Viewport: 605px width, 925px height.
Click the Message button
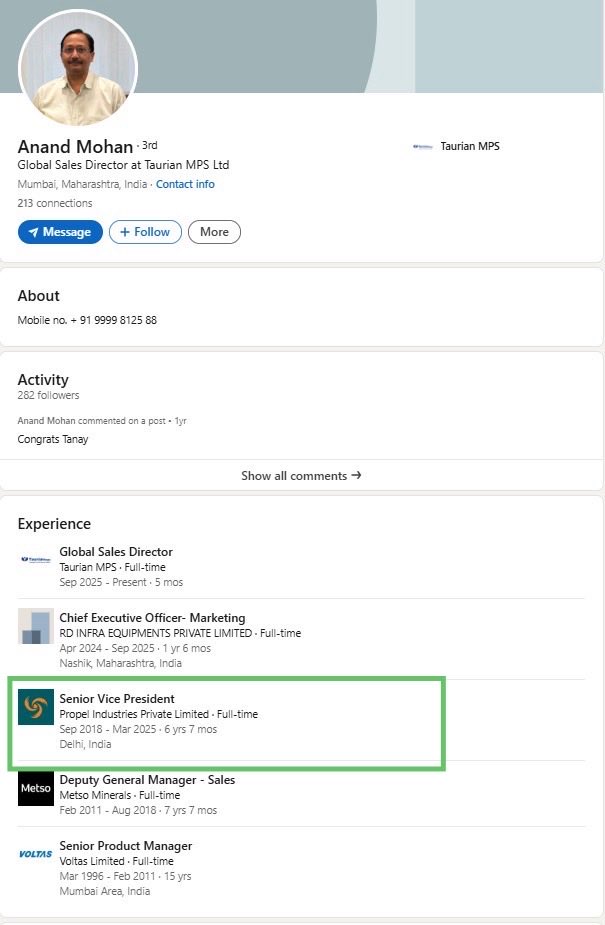click(x=60, y=232)
